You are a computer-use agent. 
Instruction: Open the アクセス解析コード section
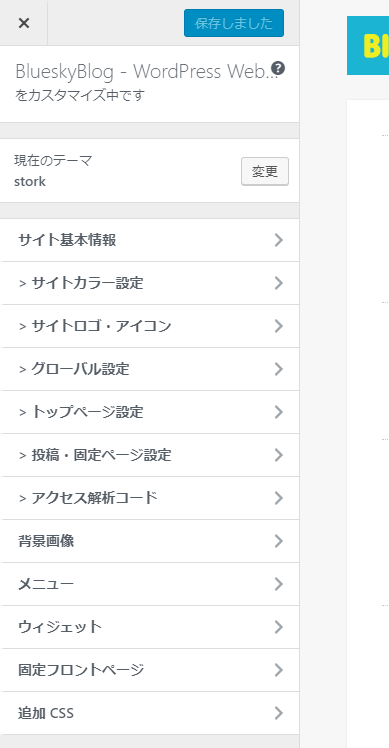(150, 498)
